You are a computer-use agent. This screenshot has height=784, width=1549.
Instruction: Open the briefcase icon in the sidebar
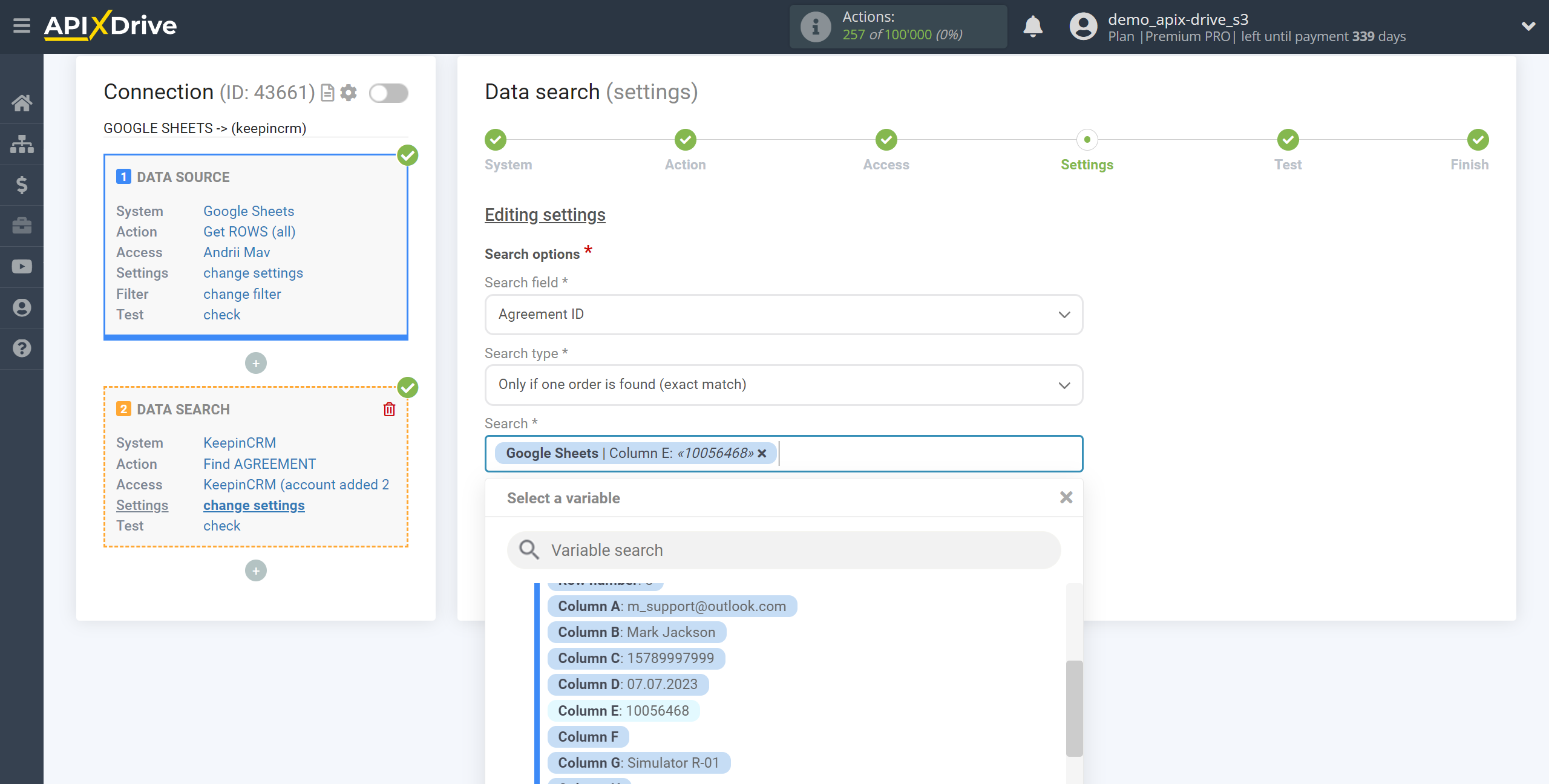coord(22,226)
